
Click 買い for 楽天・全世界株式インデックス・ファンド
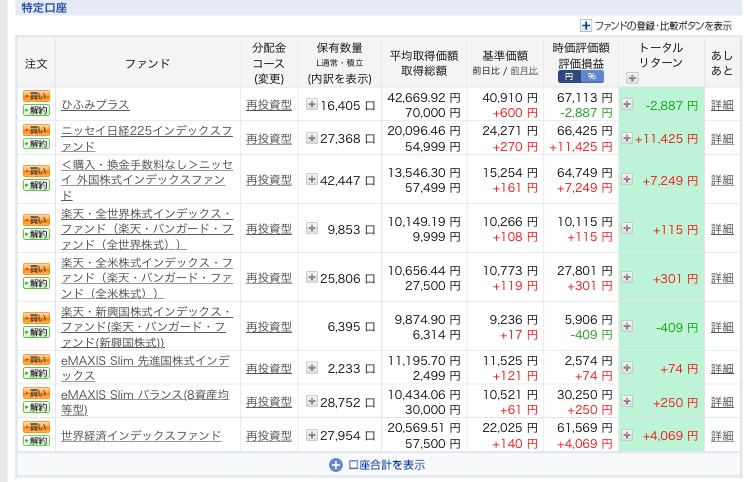pyautogui.click(x=36, y=220)
